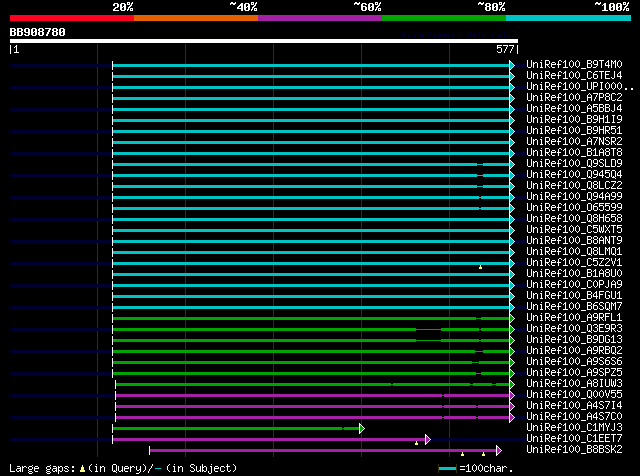Screen dimensions: 640x476
Task: Select the UniRef100_C0PJA9 label
Action: pos(574,285)
